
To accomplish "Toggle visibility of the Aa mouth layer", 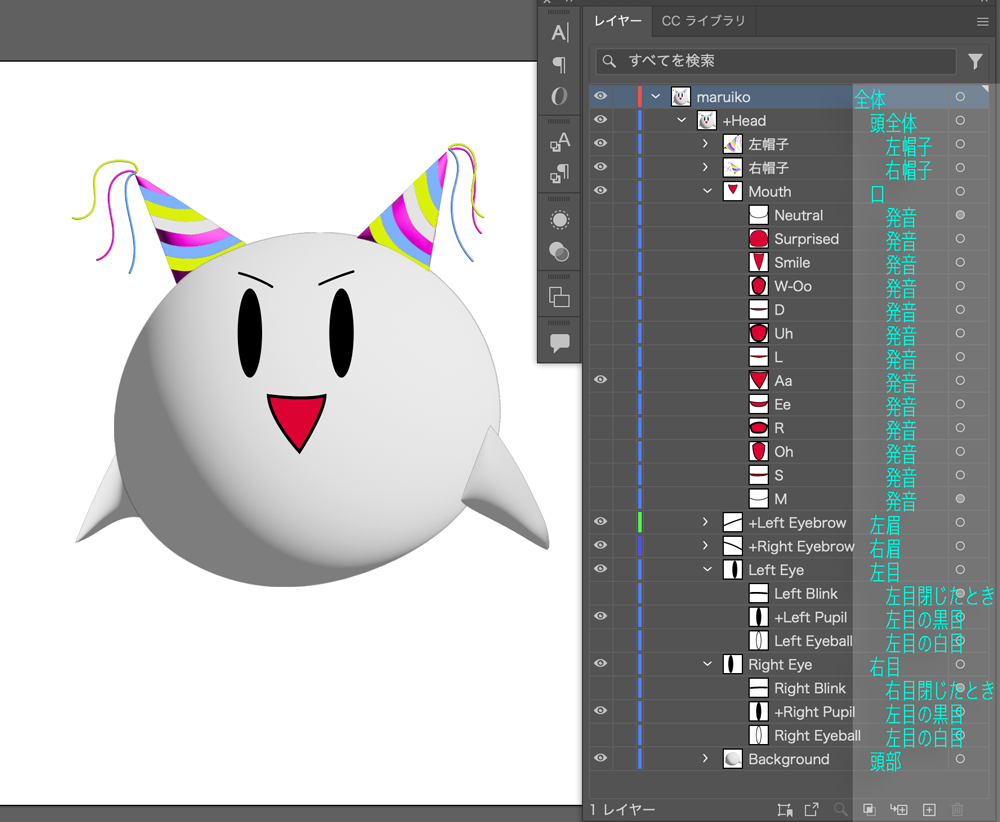I will coord(600,380).
